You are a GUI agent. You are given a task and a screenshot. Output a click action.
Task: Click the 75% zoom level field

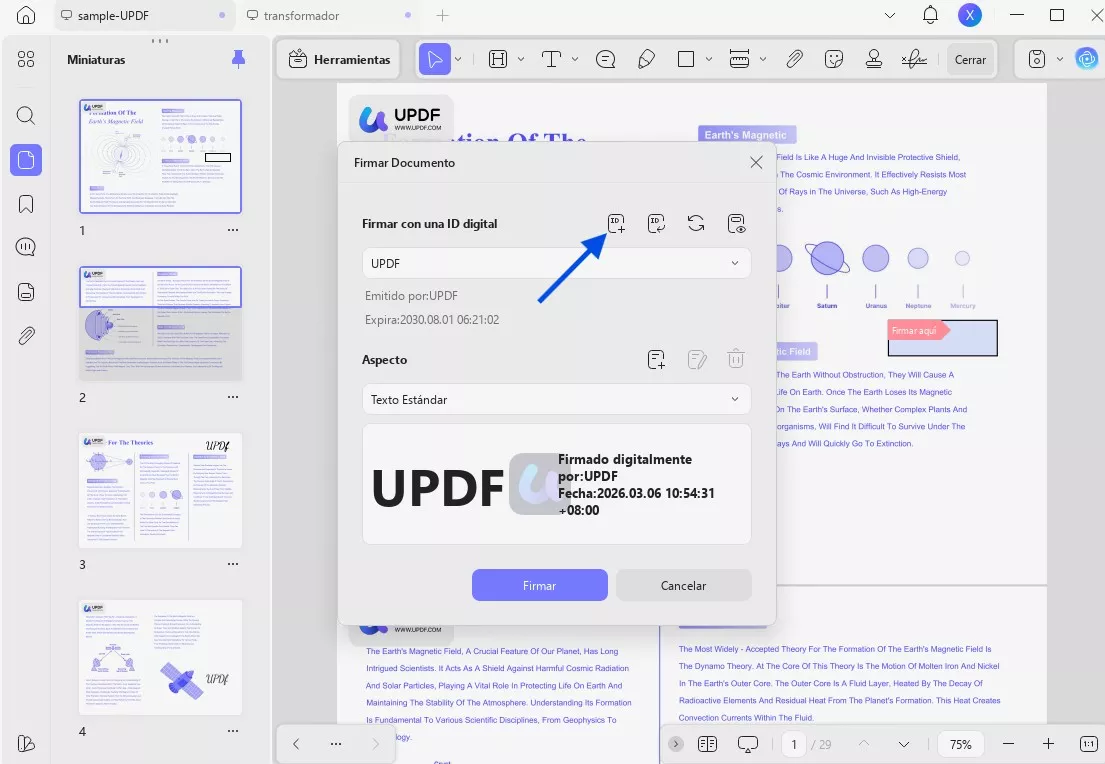(x=961, y=744)
